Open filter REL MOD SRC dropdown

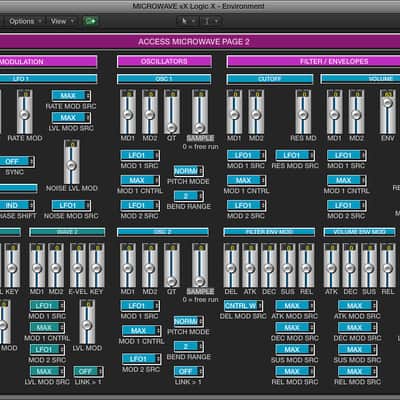click(295, 371)
